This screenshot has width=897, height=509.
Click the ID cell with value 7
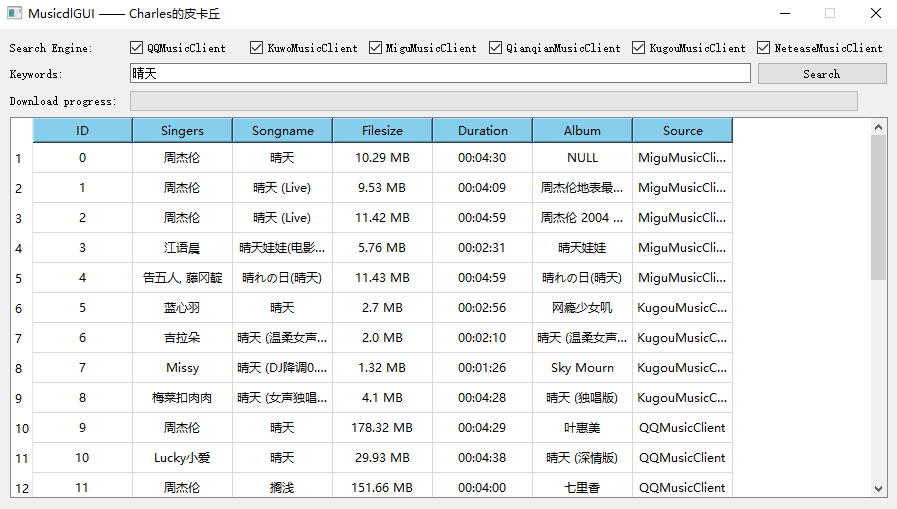82,368
